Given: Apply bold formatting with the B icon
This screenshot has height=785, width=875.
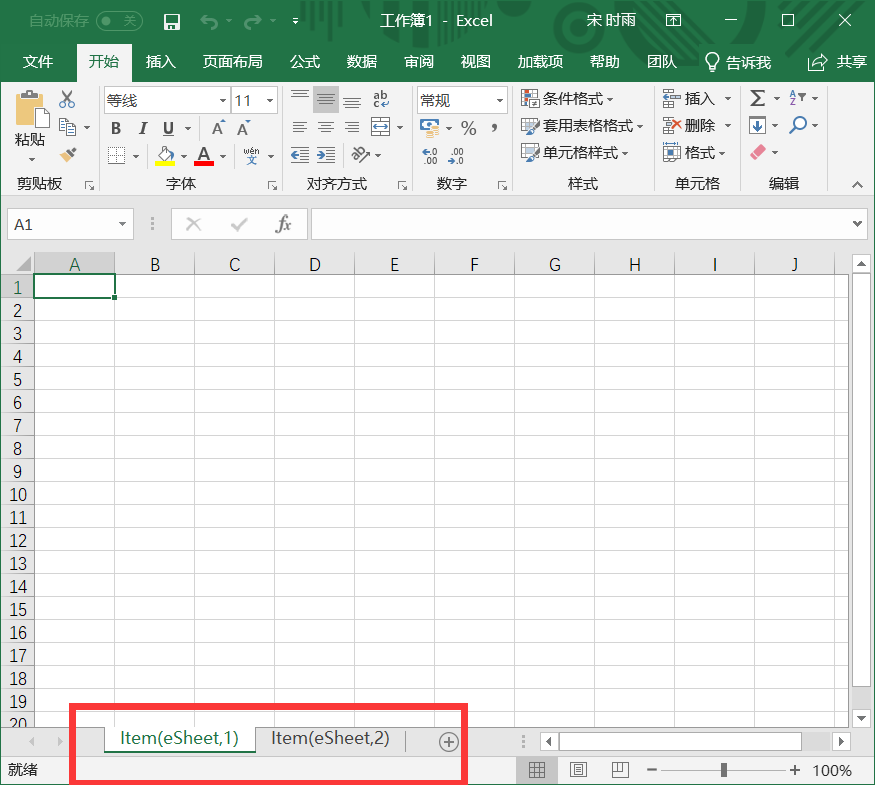Looking at the screenshot, I should 116,128.
